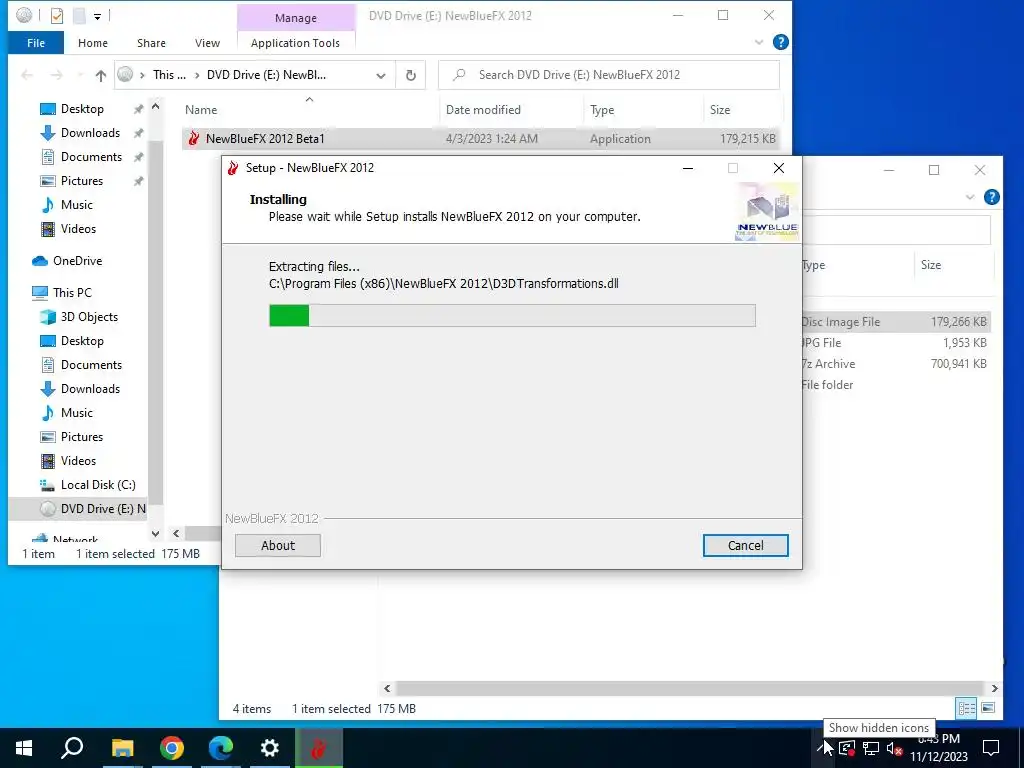1024x768 pixels.
Task: Open Downloads in Quick access
Action: point(90,133)
